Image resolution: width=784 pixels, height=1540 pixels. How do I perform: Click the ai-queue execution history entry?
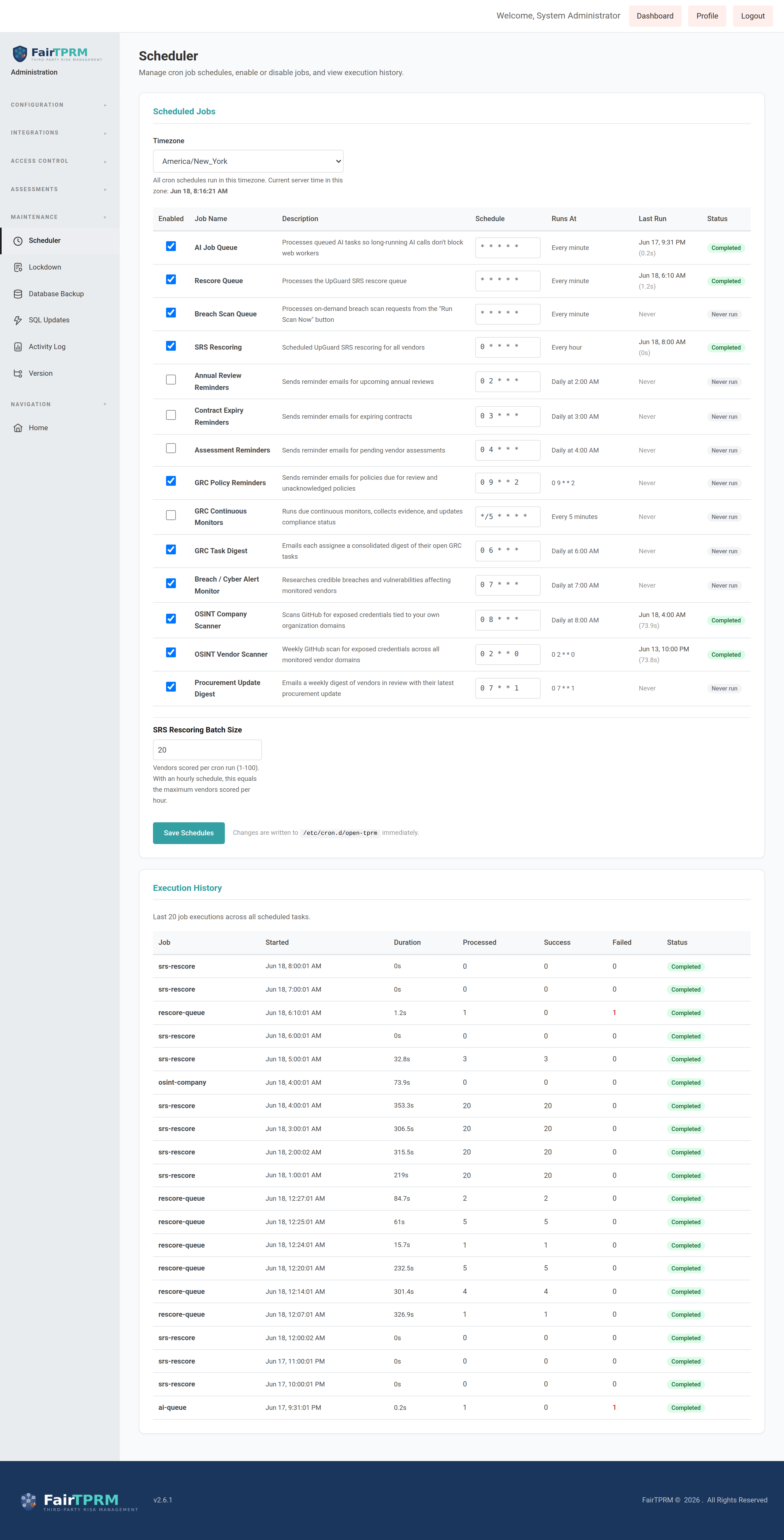point(452,1408)
